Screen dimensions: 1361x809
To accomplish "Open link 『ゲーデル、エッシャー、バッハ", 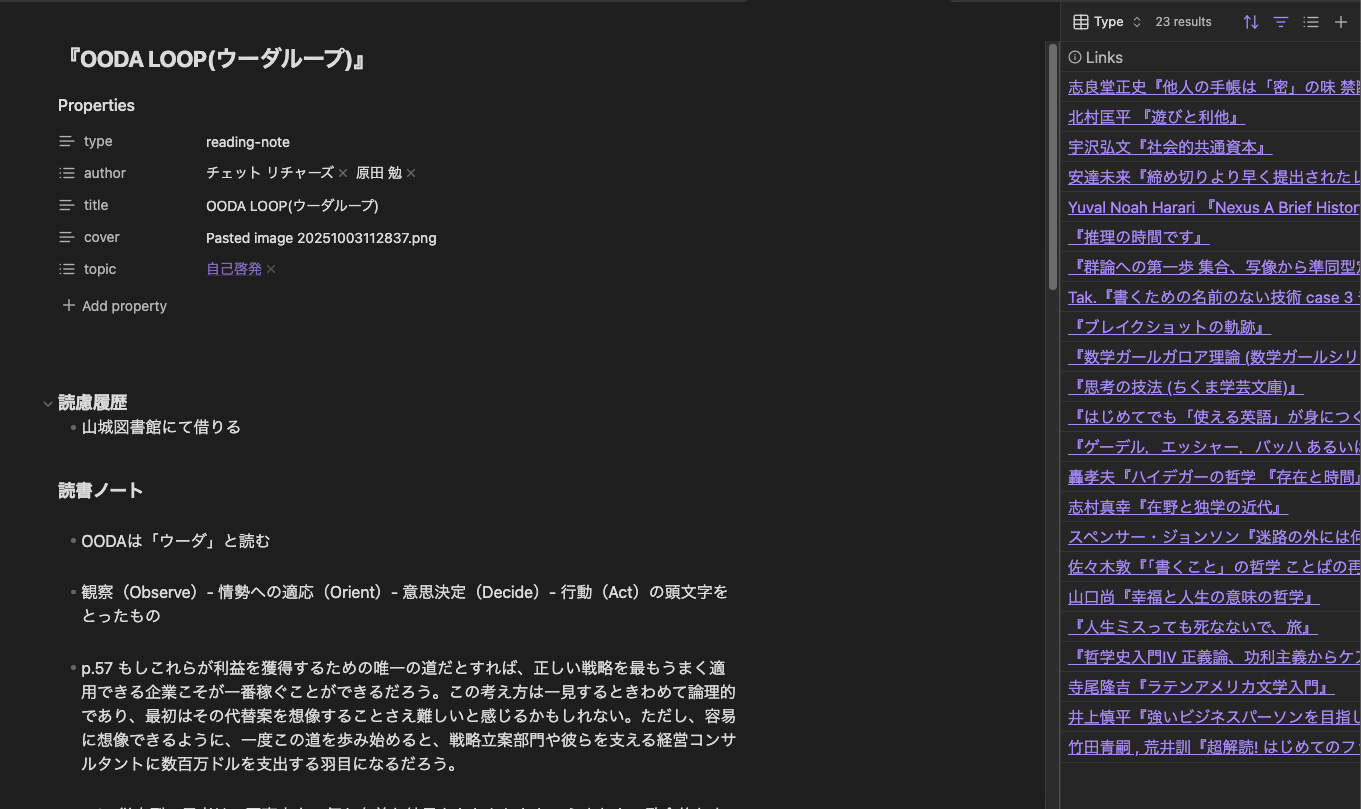I will click(x=1214, y=447).
